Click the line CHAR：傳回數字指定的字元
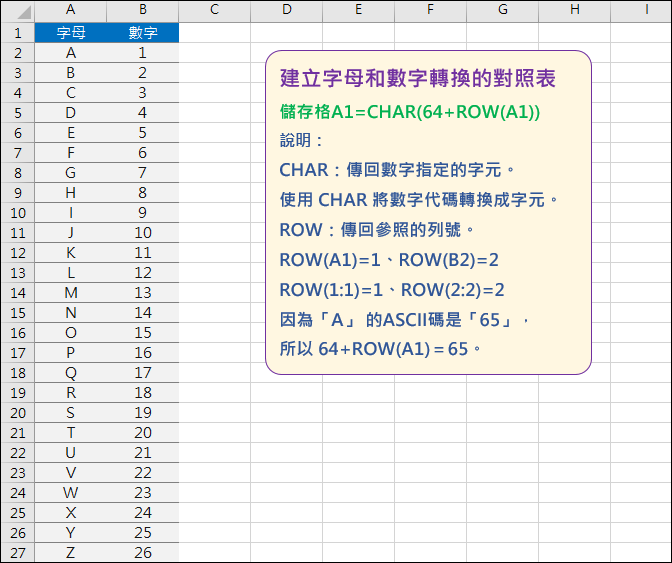This screenshot has height=563, width=672. 397,170
